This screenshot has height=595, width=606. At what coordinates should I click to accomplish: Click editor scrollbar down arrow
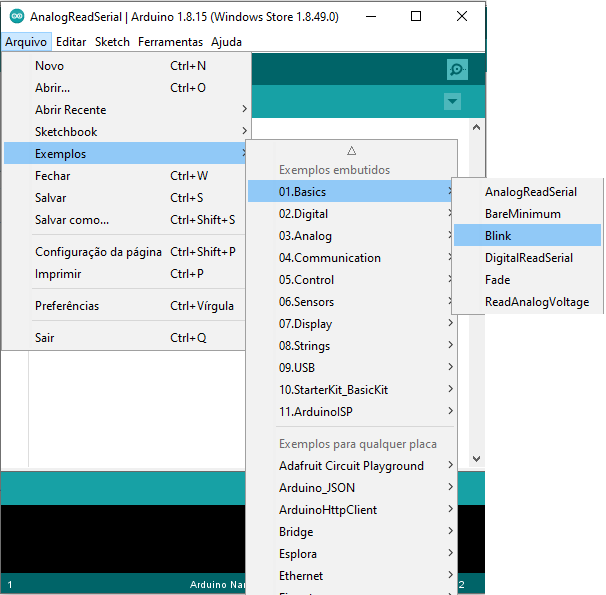click(x=477, y=459)
